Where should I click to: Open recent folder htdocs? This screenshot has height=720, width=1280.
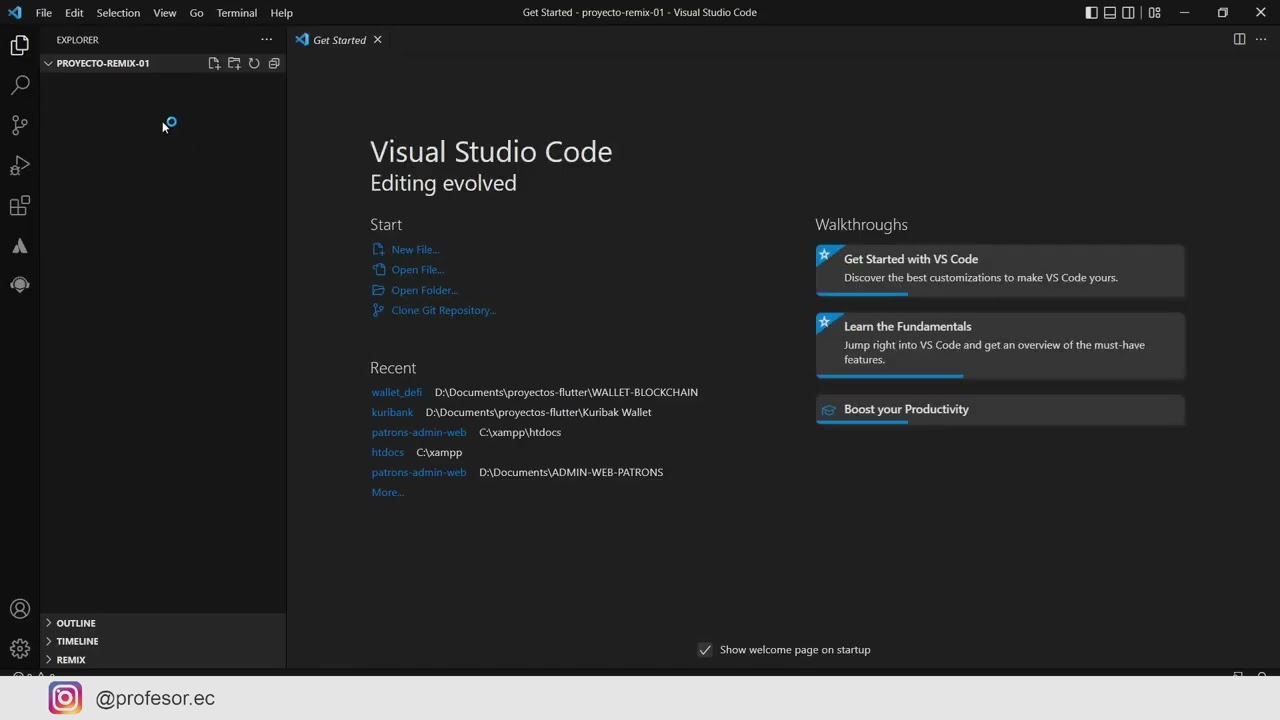click(388, 452)
